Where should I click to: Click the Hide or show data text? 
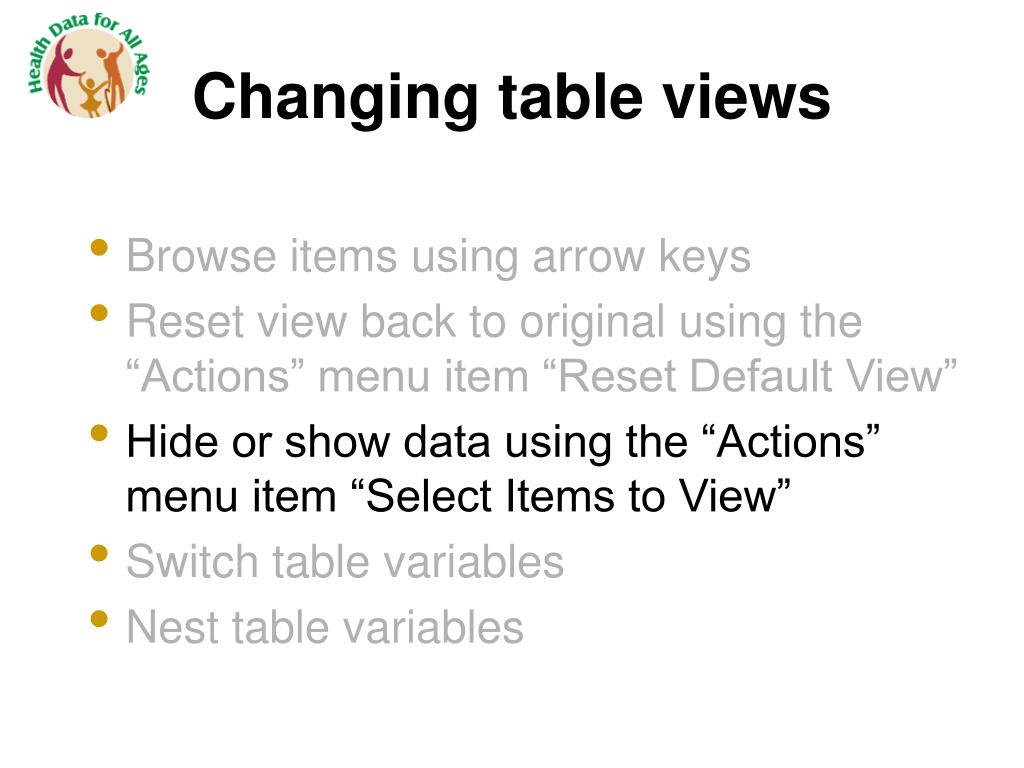[x=308, y=441]
